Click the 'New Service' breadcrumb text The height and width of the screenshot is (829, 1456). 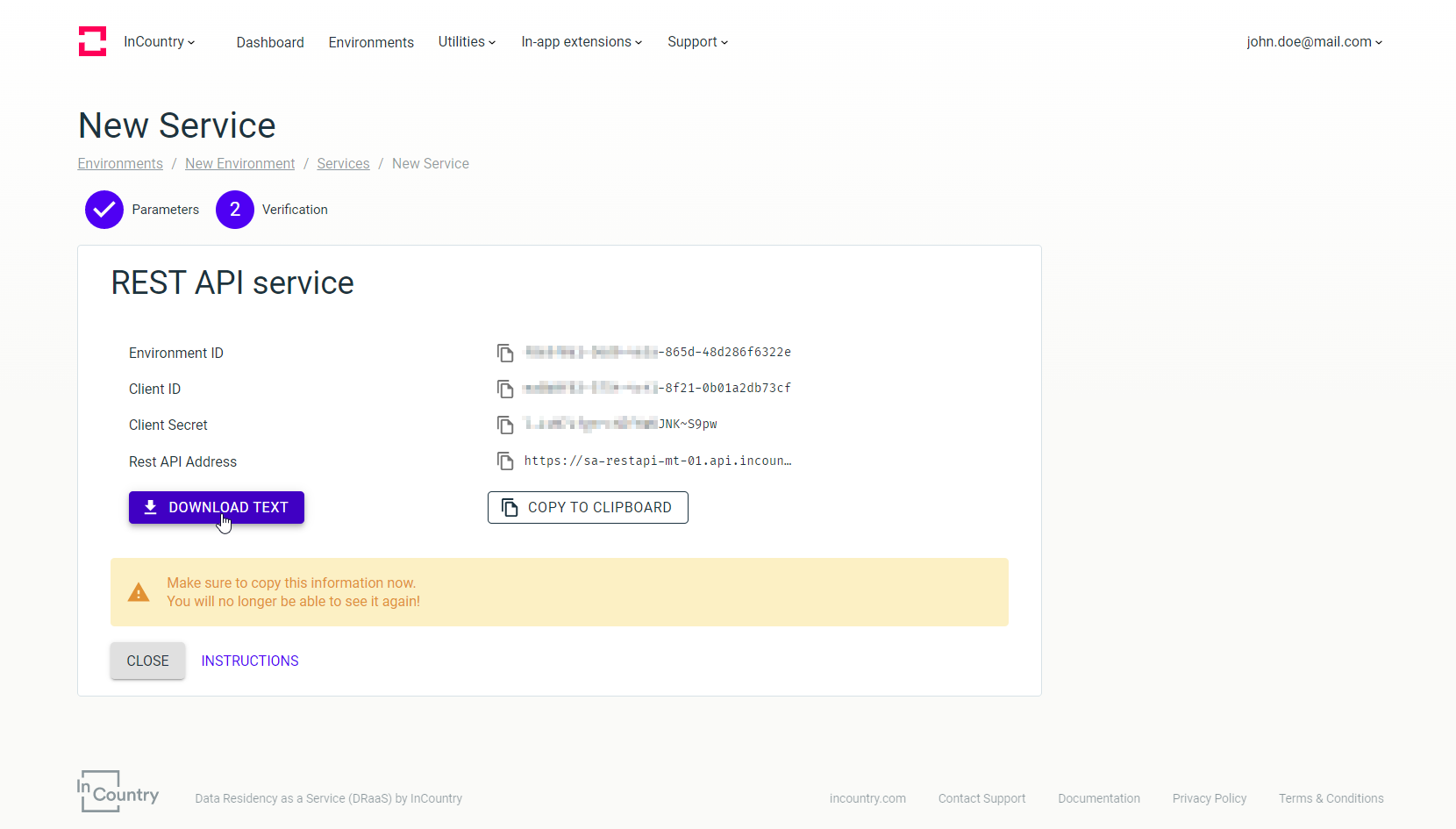tap(431, 163)
